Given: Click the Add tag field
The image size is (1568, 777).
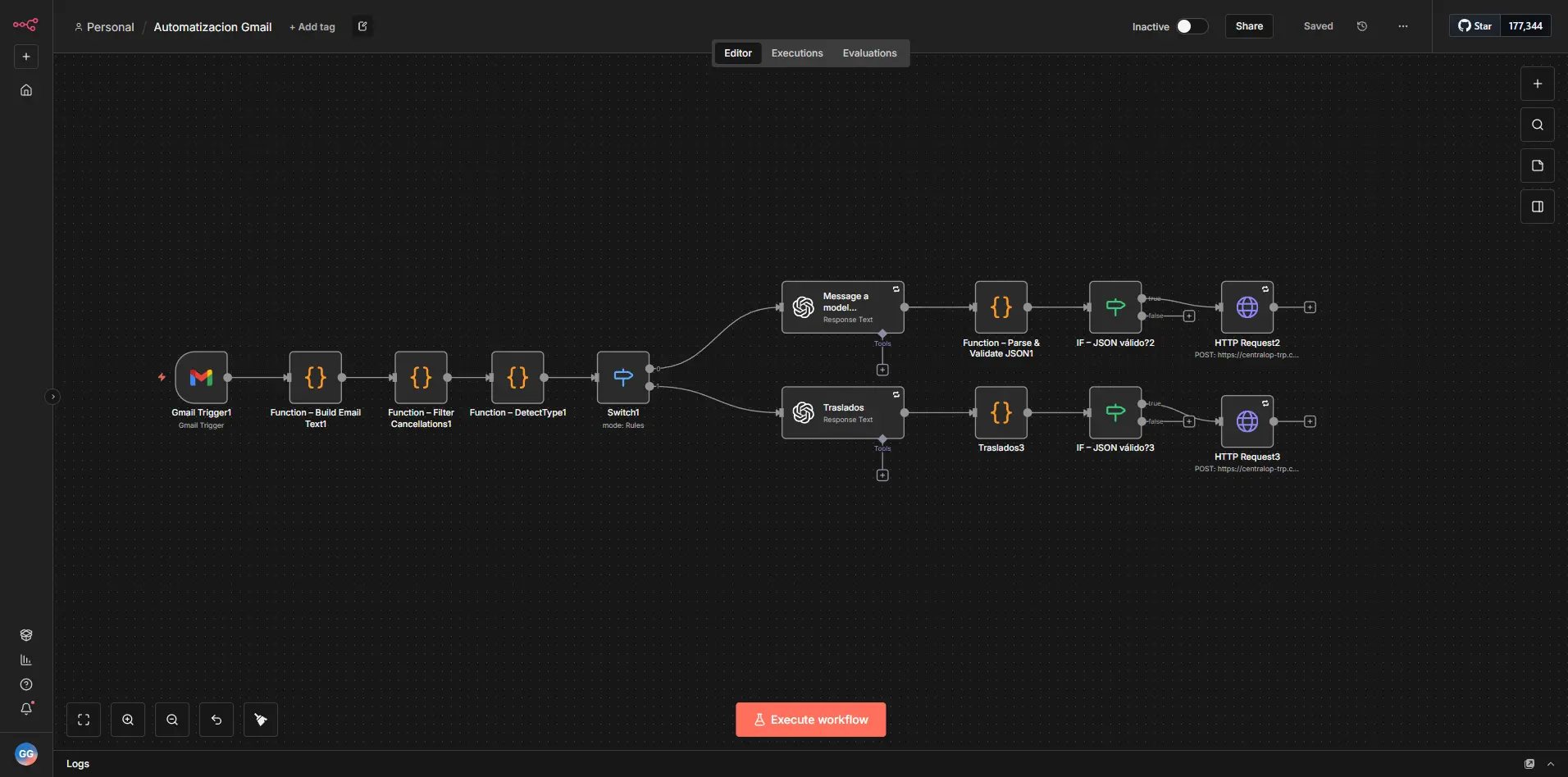Looking at the screenshot, I should click(x=312, y=27).
